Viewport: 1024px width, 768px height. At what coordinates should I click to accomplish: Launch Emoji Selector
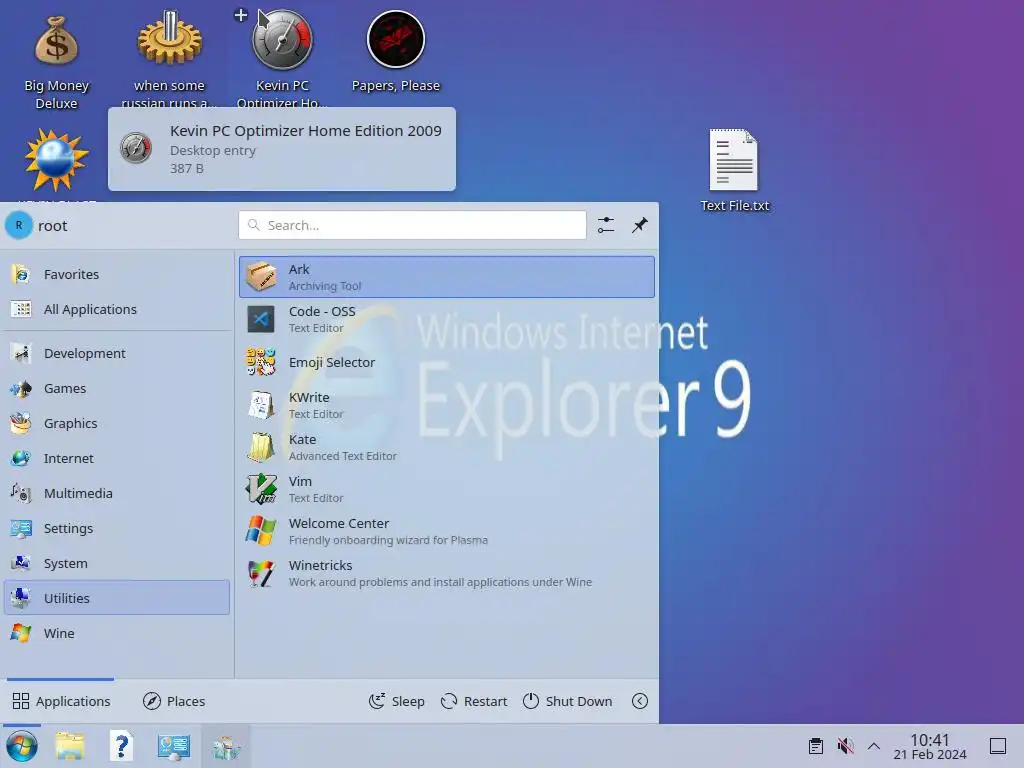click(x=447, y=362)
